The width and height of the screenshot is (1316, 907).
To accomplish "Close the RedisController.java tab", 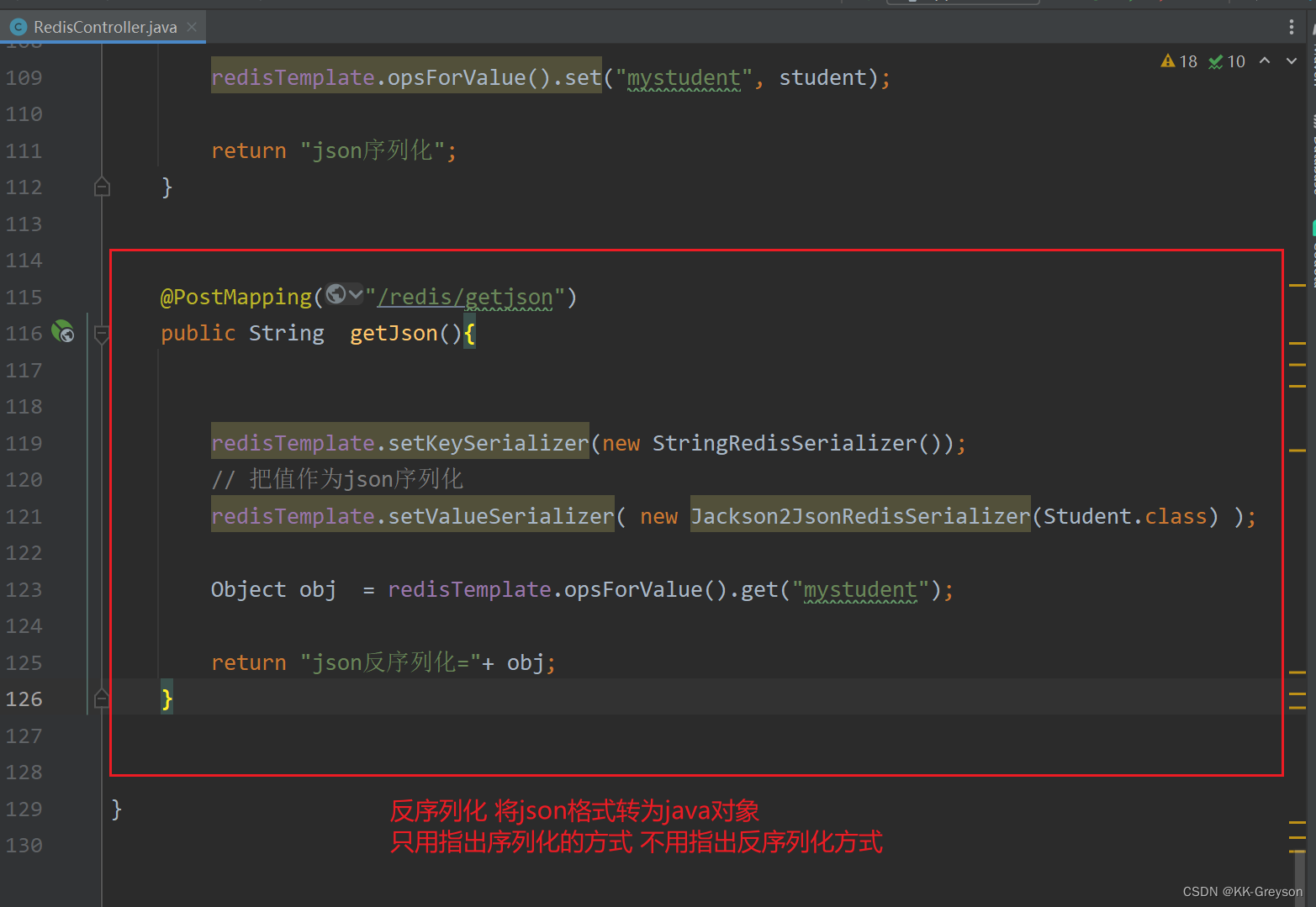I will [192, 27].
